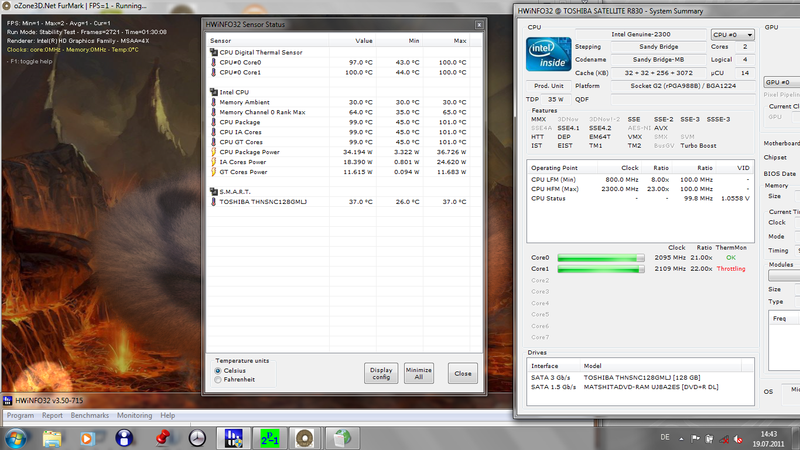Screen dimensions: 800x450
Task: Click the CPU Package Power lightning icon
Action: coord(213,152)
